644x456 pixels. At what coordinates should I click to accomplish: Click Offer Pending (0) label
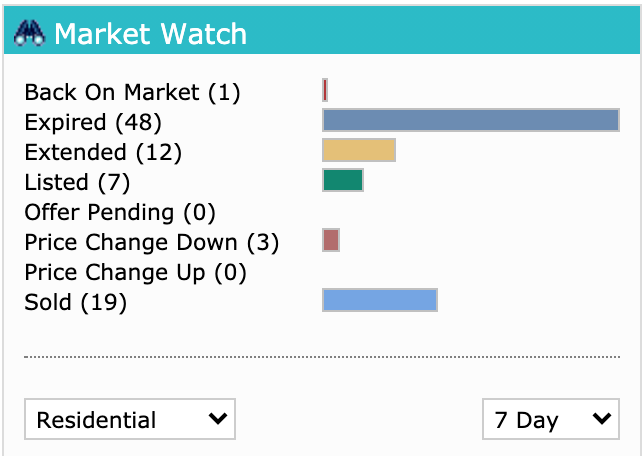tap(120, 212)
